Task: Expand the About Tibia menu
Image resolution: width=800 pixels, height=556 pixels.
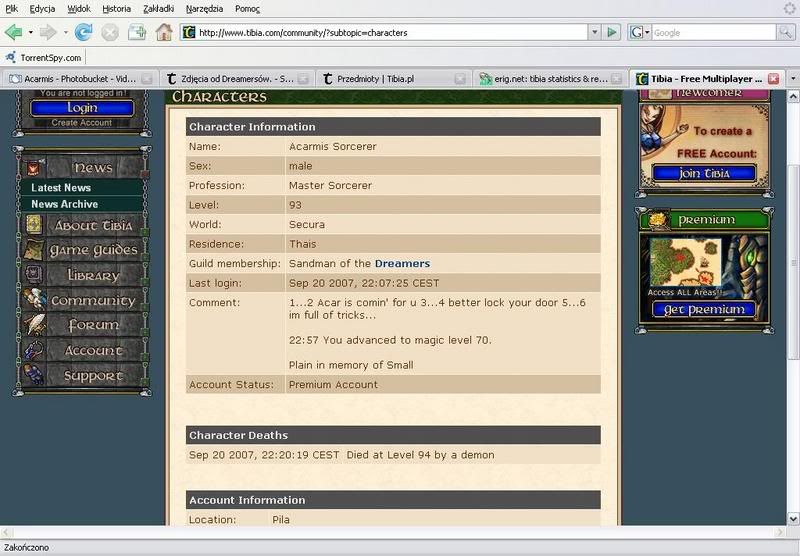Action: [94, 225]
